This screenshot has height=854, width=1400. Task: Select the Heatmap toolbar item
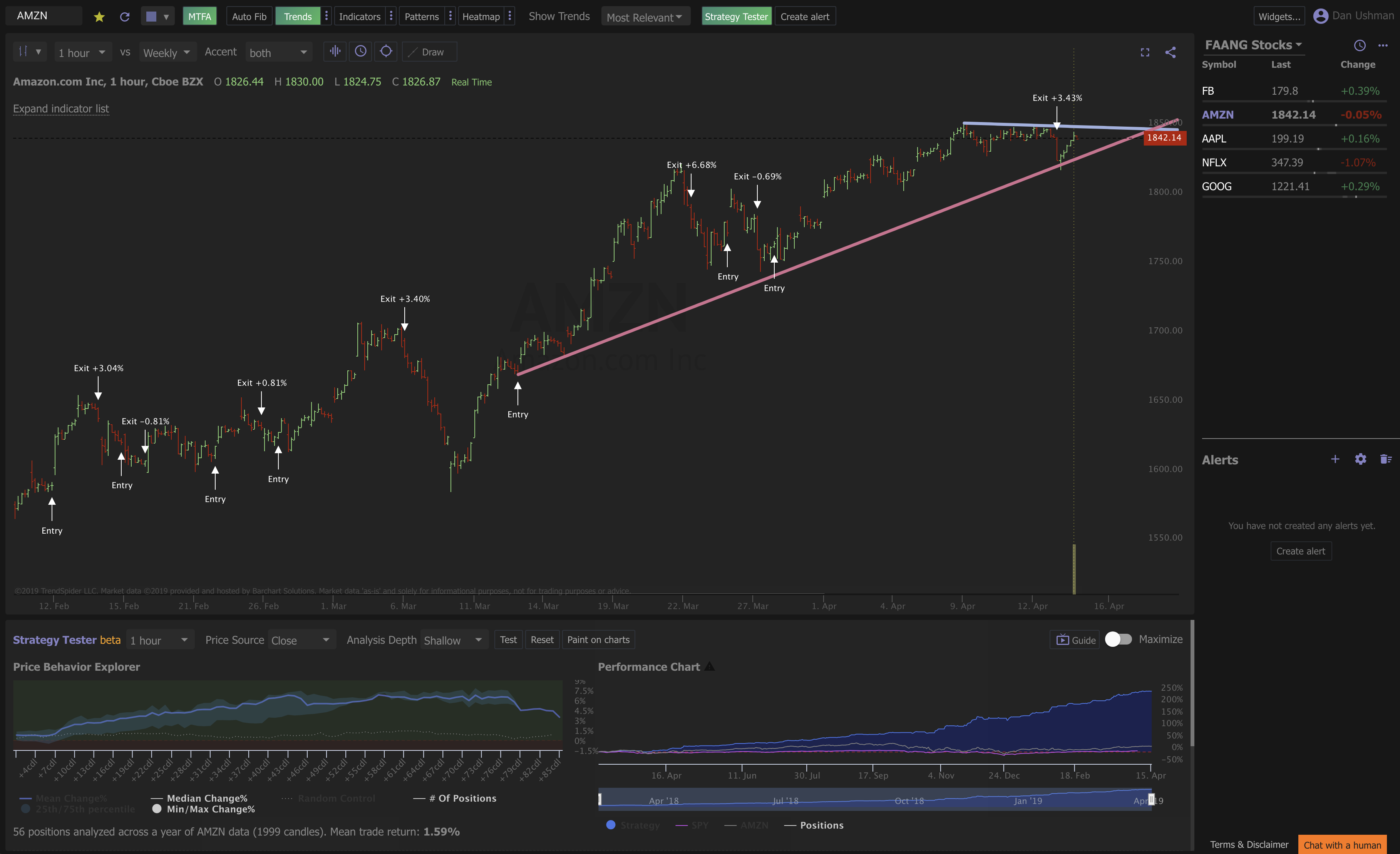pyautogui.click(x=481, y=17)
